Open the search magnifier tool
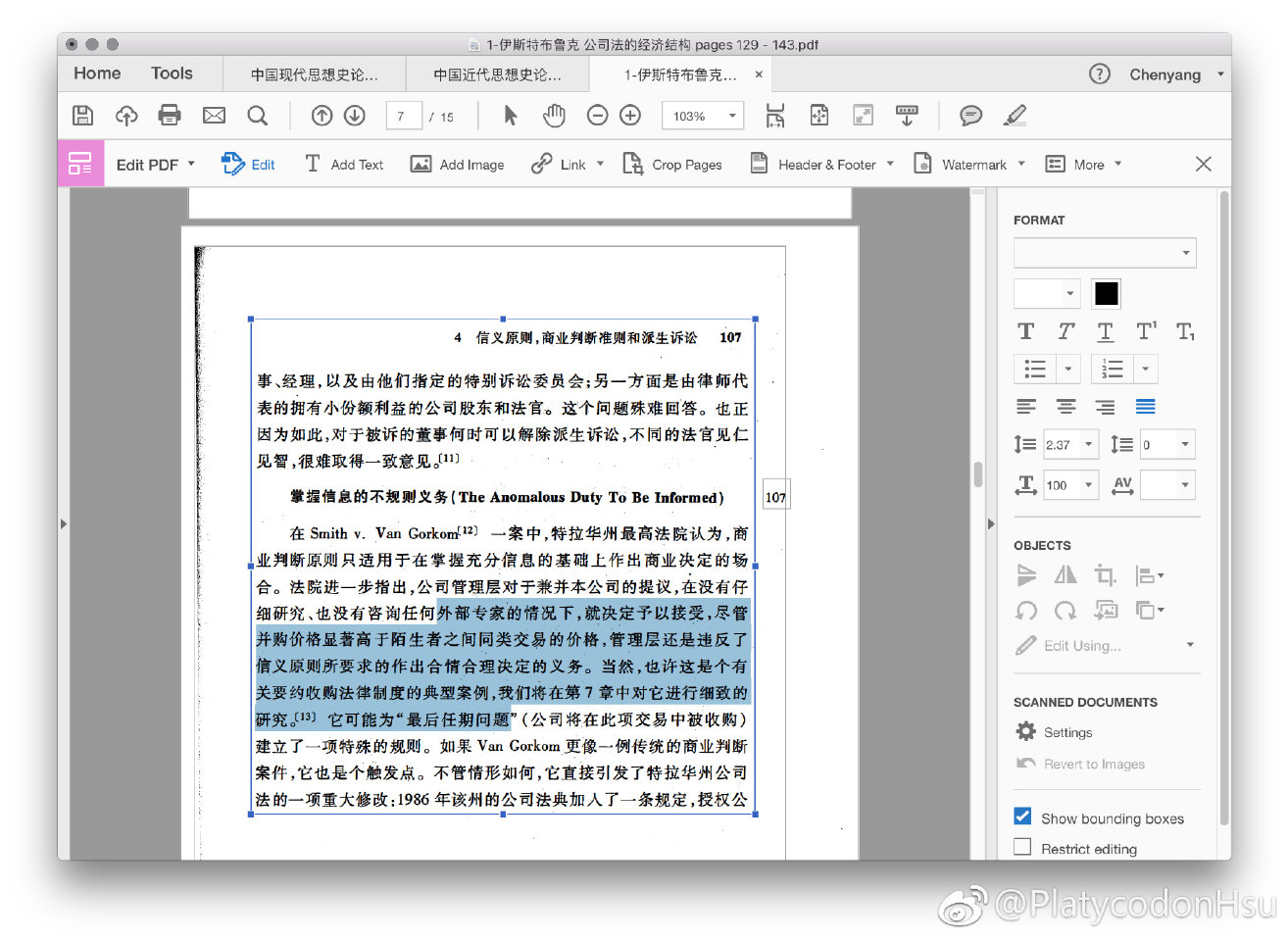The width and height of the screenshot is (1288, 941). [257, 116]
